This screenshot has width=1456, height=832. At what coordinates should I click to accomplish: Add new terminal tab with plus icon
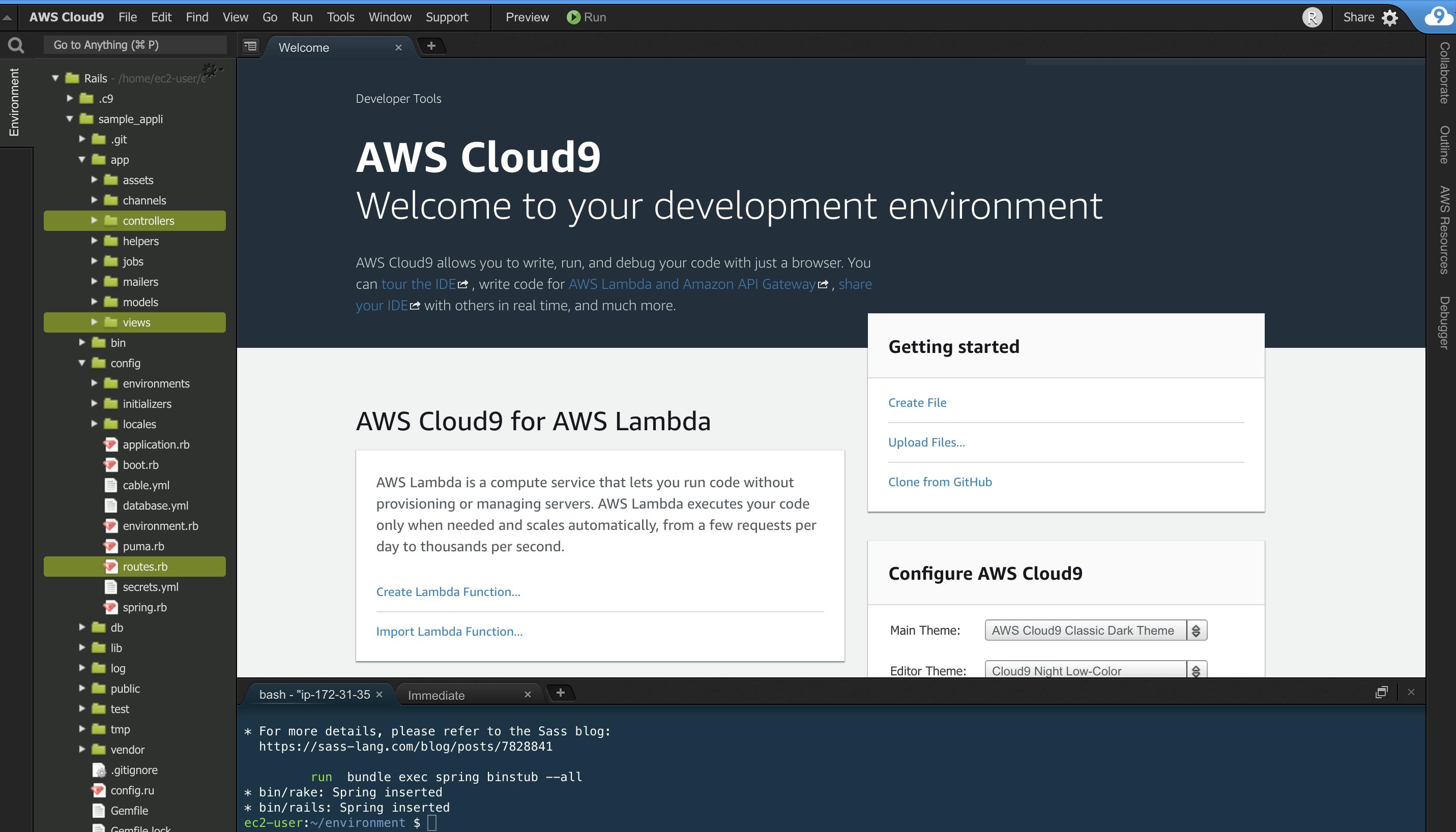[560, 693]
